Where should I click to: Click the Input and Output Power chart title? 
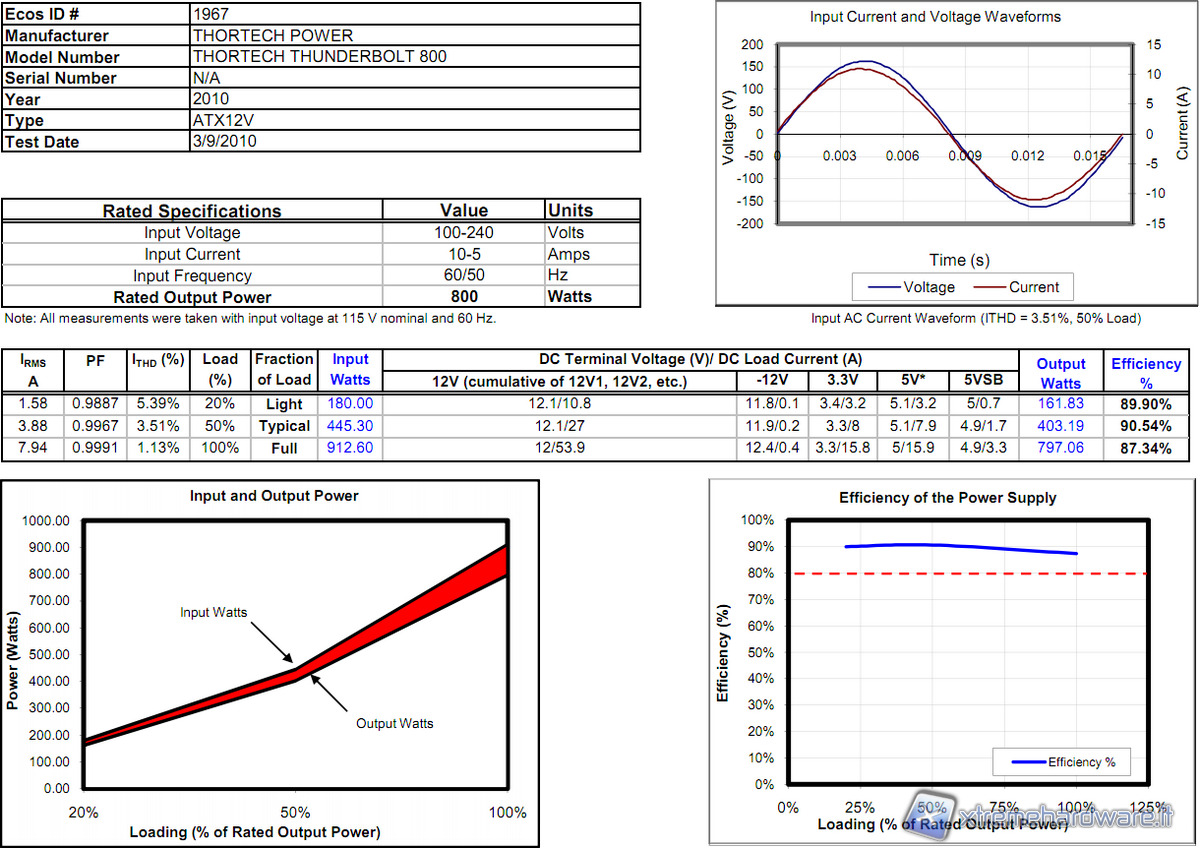point(274,496)
